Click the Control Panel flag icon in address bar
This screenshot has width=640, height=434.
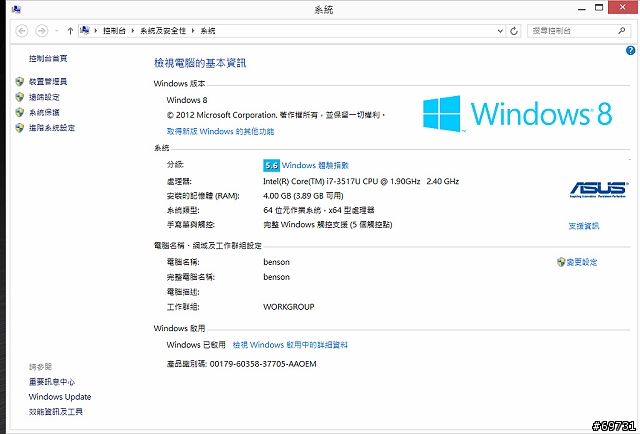tap(85, 30)
